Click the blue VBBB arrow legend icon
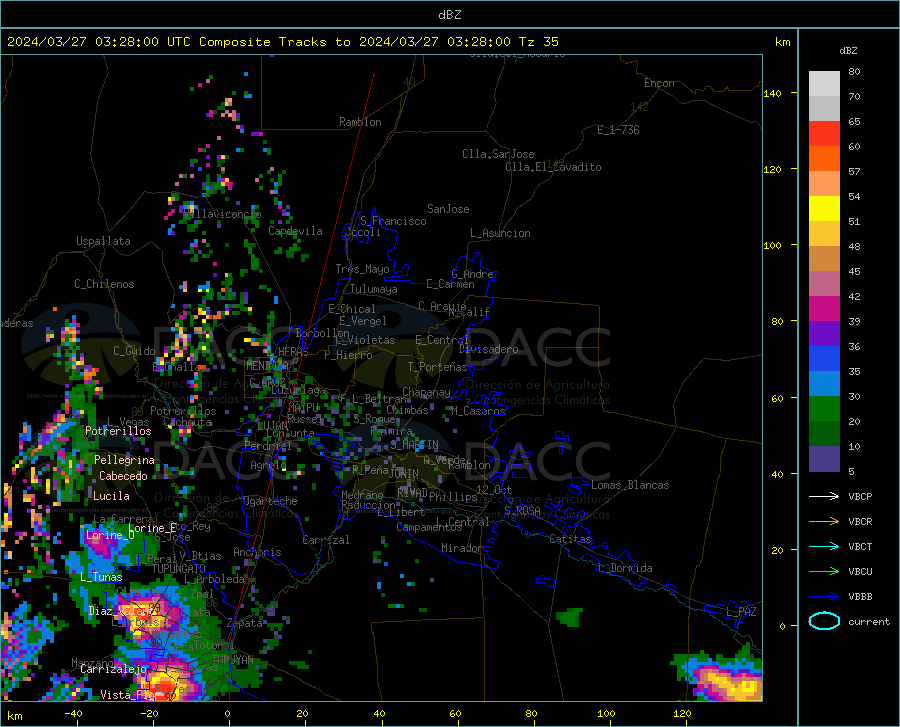 point(824,596)
